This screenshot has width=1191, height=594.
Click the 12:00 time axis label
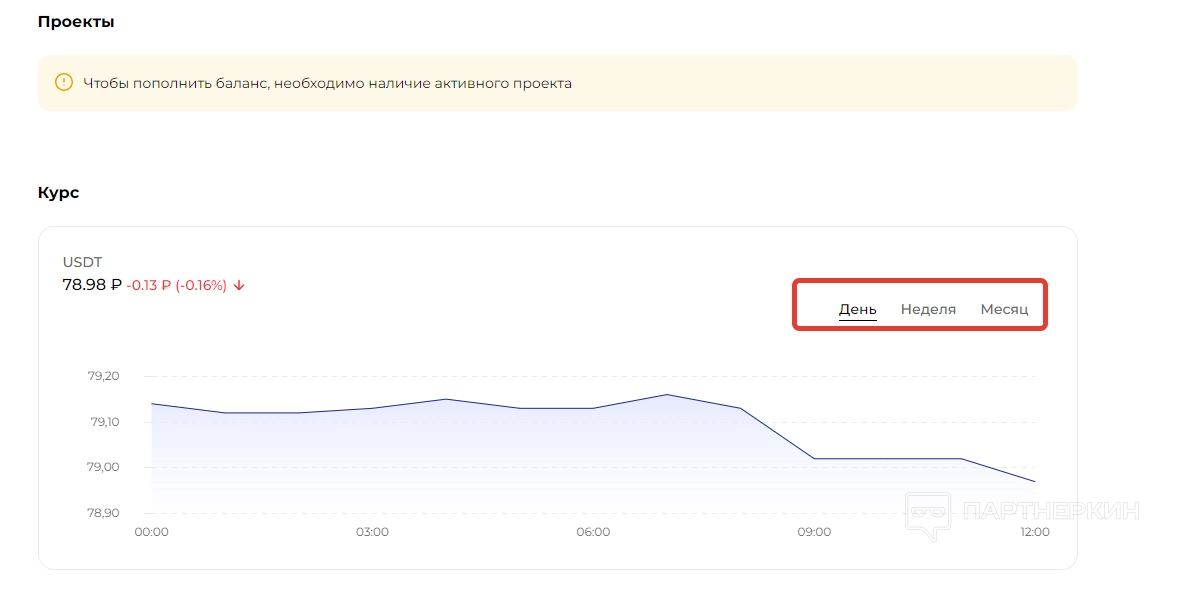click(x=1034, y=532)
